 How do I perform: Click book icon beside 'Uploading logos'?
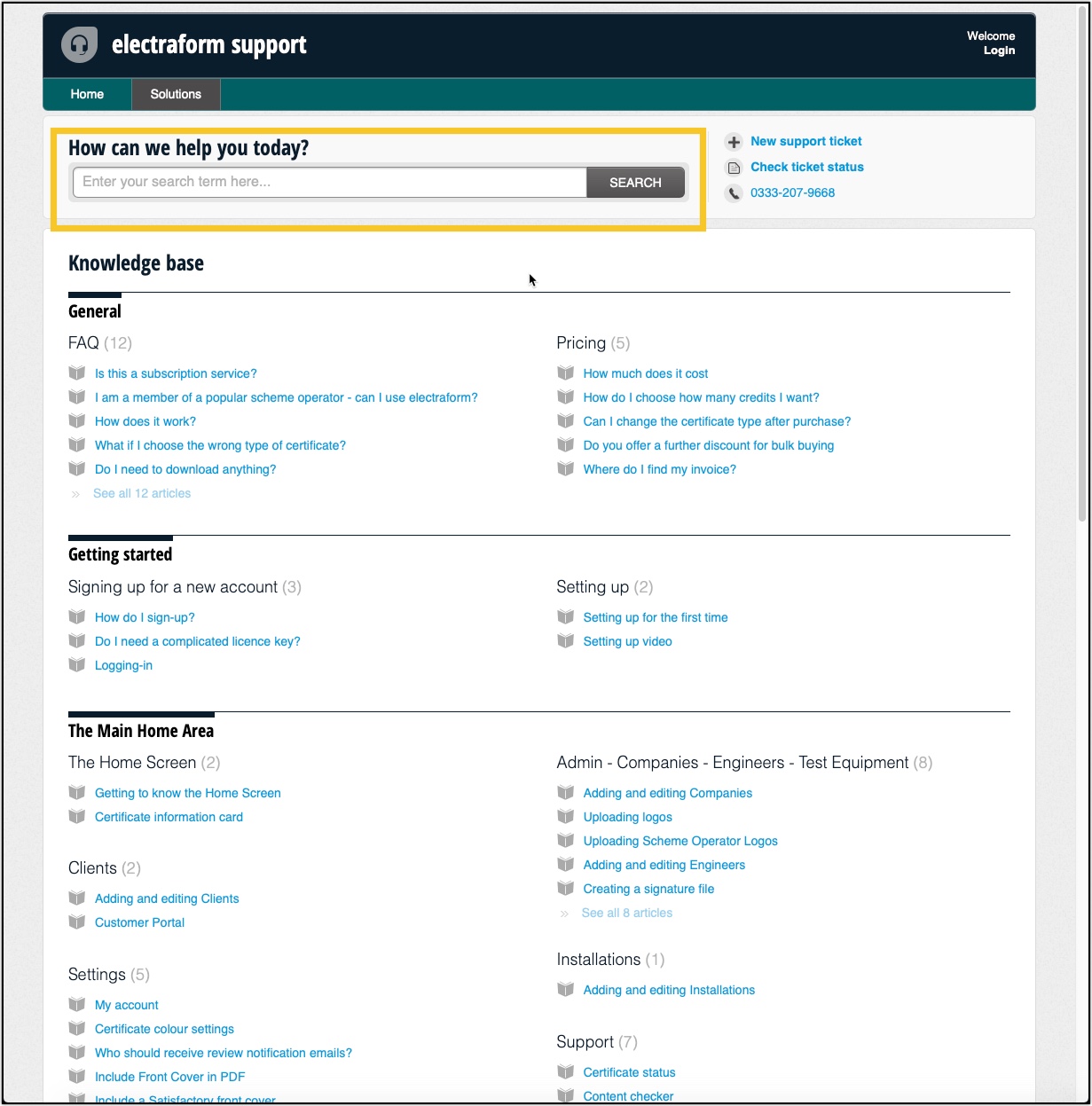565,816
